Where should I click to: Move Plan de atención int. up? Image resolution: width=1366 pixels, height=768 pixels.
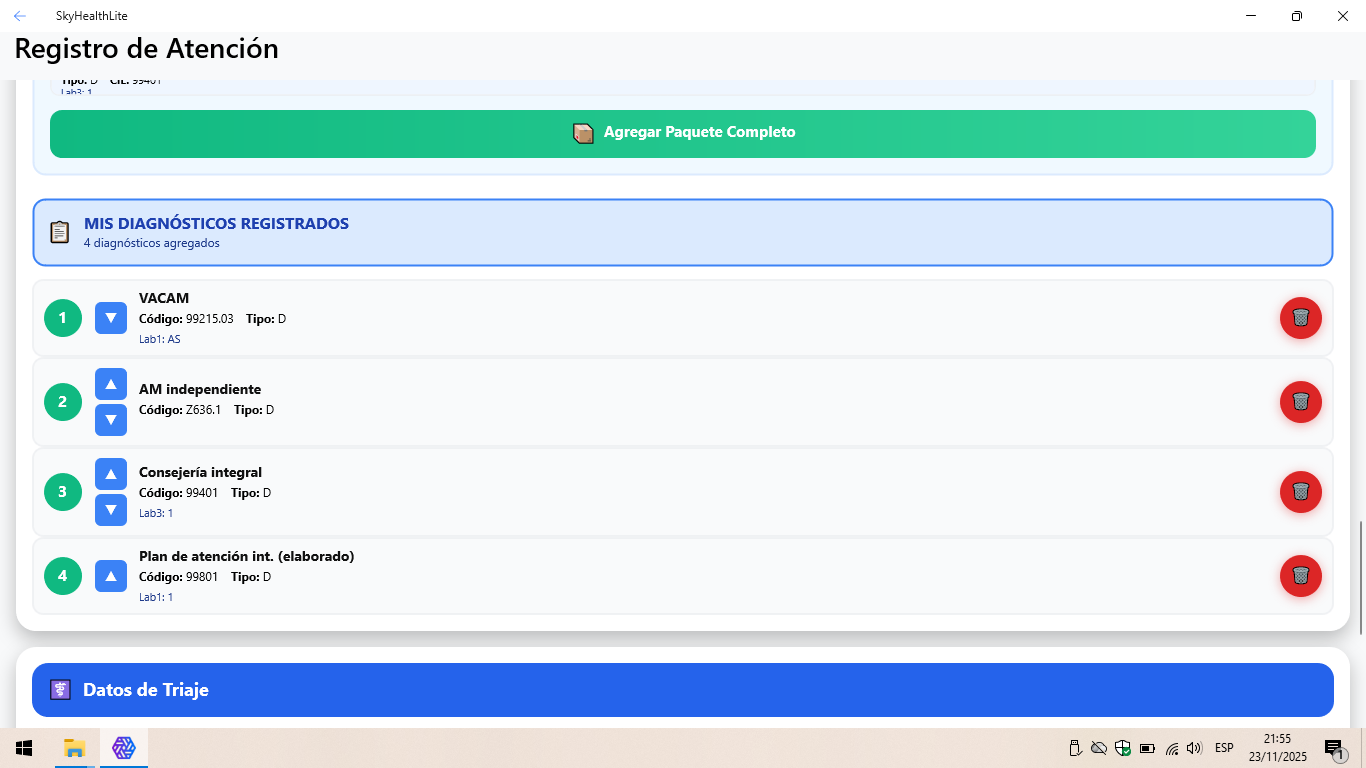click(x=111, y=576)
